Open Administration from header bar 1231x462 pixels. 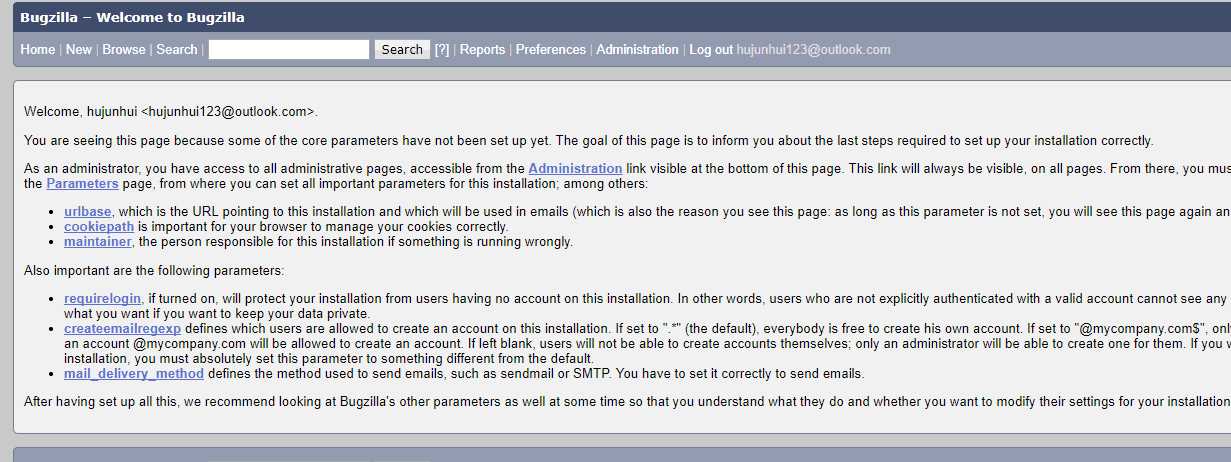[638, 49]
